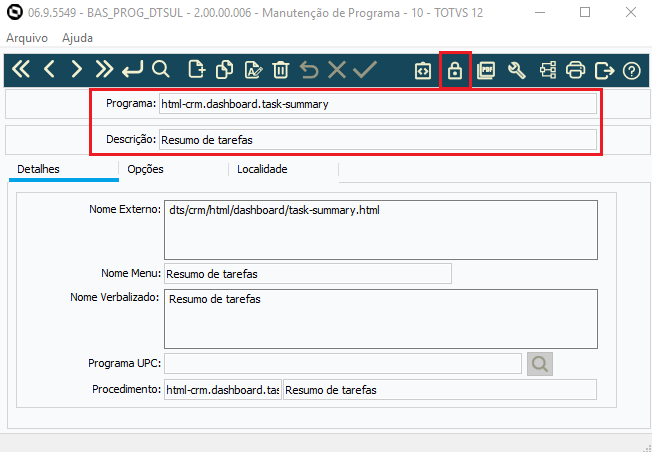Open help question mark icon
652x452 pixels.
click(x=631, y=71)
